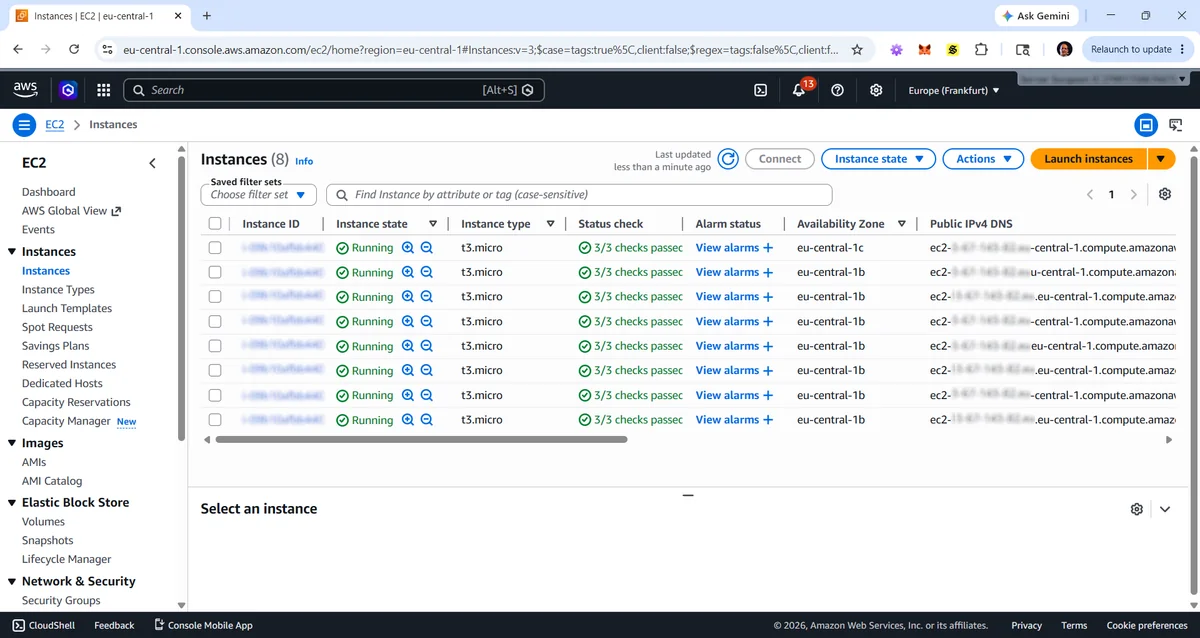Image resolution: width=1200 pixels, height=638 pixels.
Task: Open Dashboard in the EC2 sidebar
Action: click(x=48, y=192)
